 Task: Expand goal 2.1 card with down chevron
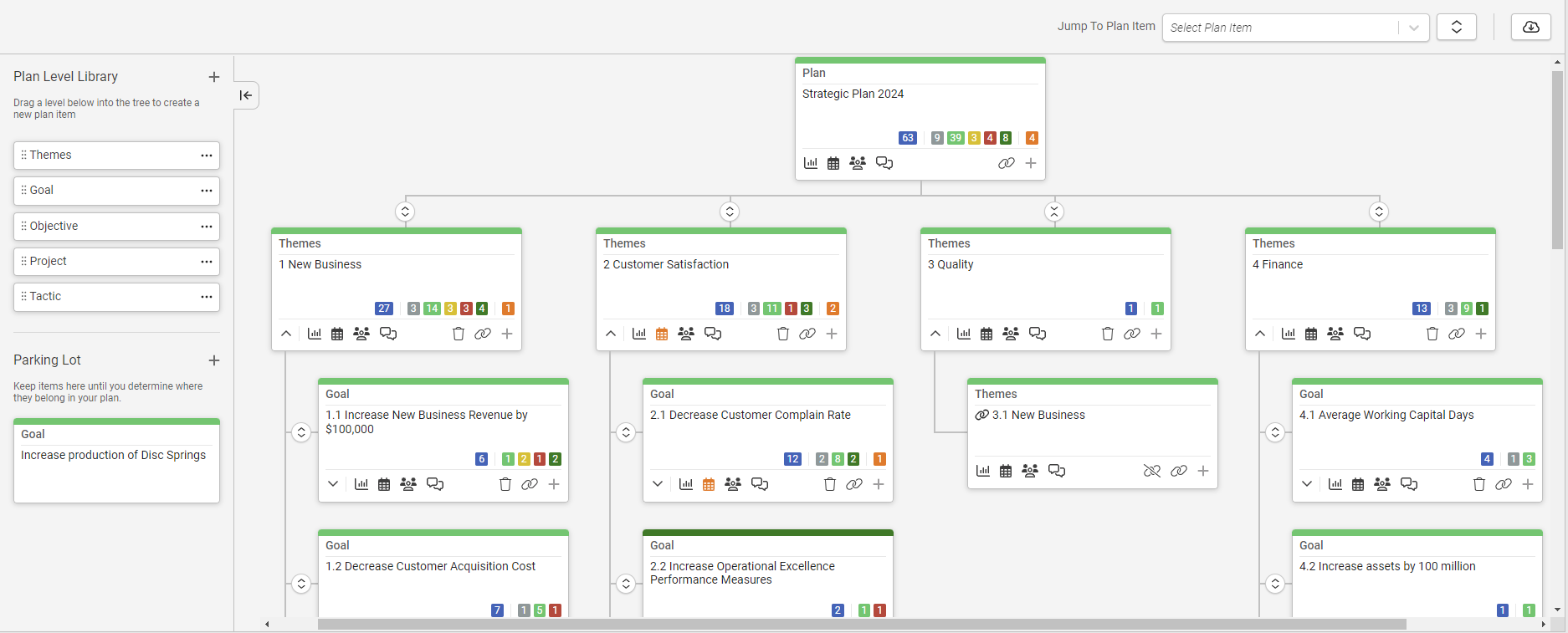tap(658, 484)
